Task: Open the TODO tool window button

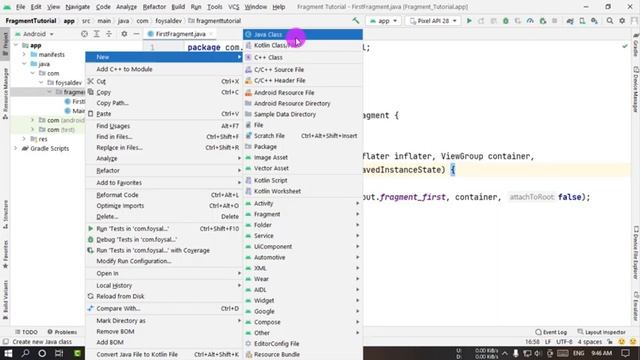Action: pos(26,332)
